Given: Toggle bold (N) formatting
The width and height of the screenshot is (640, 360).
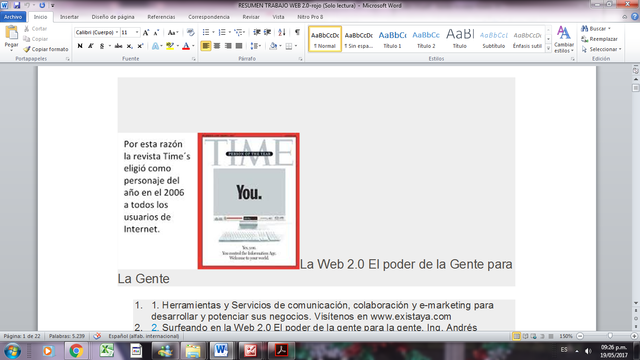Looking at the screenshot, I should [80, 46].
